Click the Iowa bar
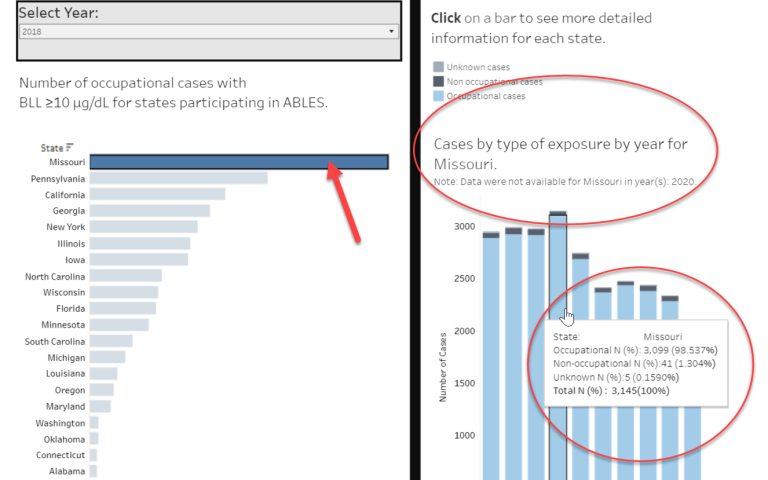 pyautogui.click(x=138, y=259)
